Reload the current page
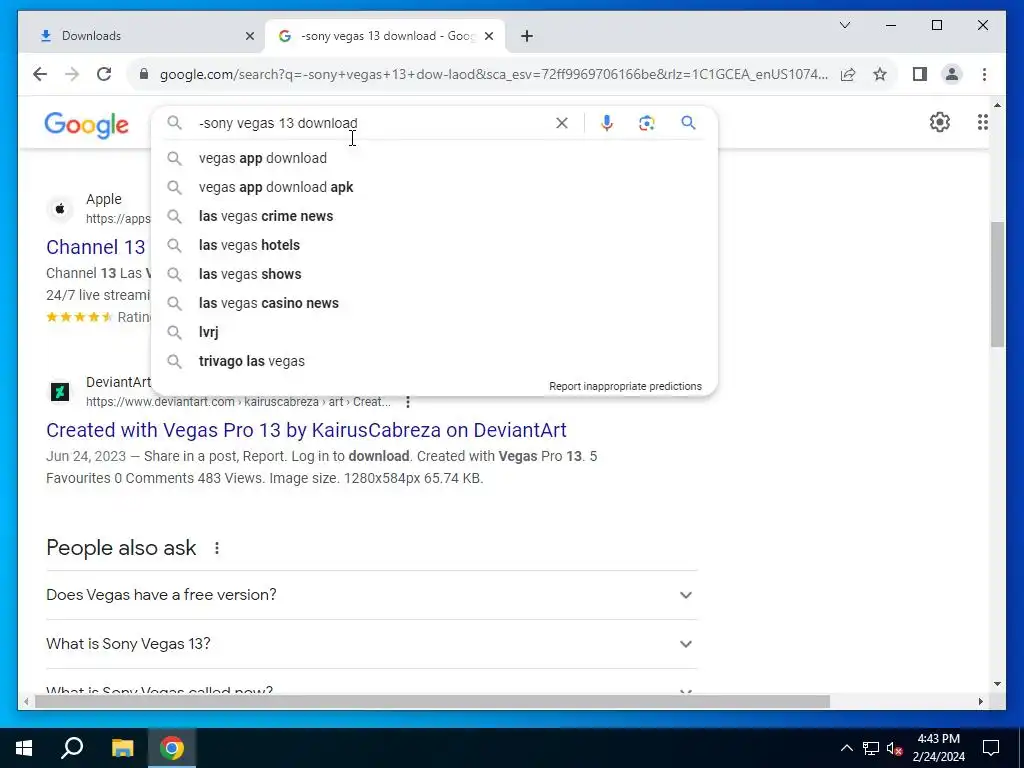 [104, 74]
